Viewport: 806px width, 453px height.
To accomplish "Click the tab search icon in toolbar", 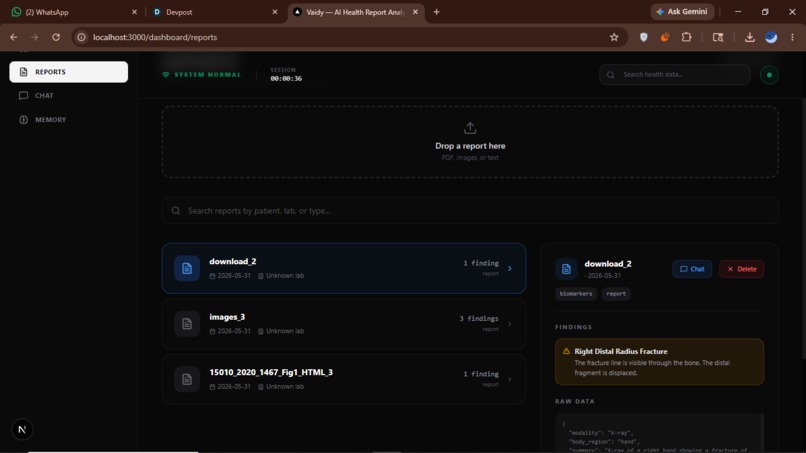I will 718,37.
